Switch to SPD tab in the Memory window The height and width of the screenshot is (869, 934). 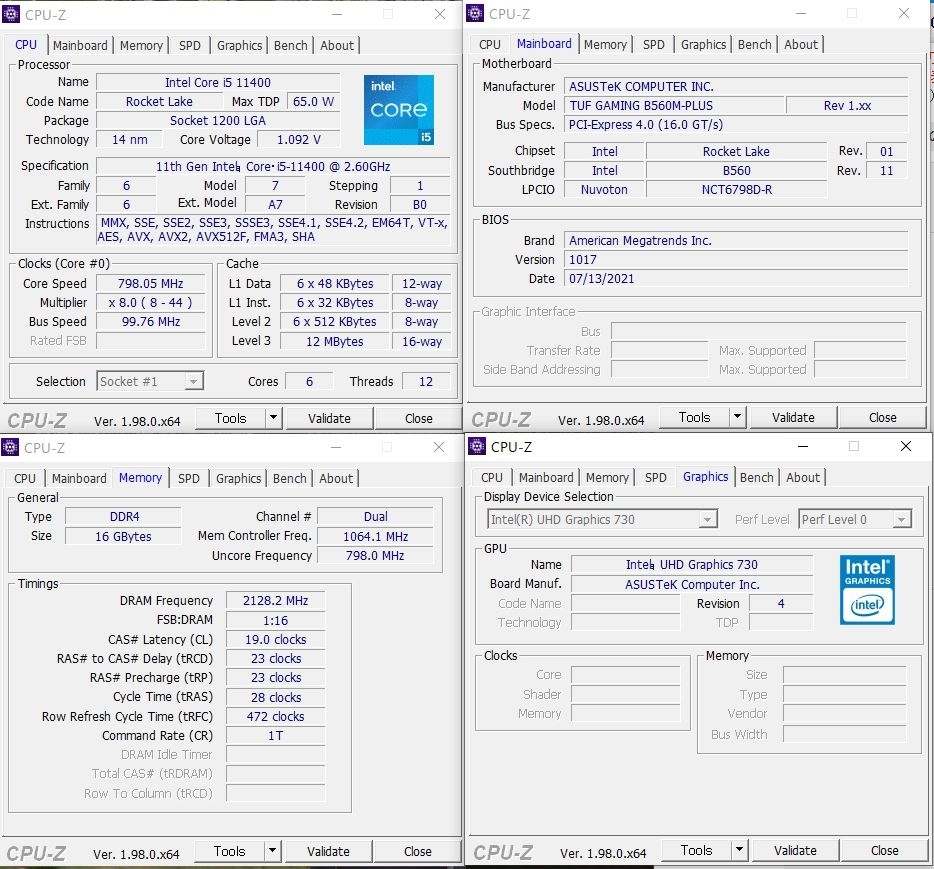(189, 478)
